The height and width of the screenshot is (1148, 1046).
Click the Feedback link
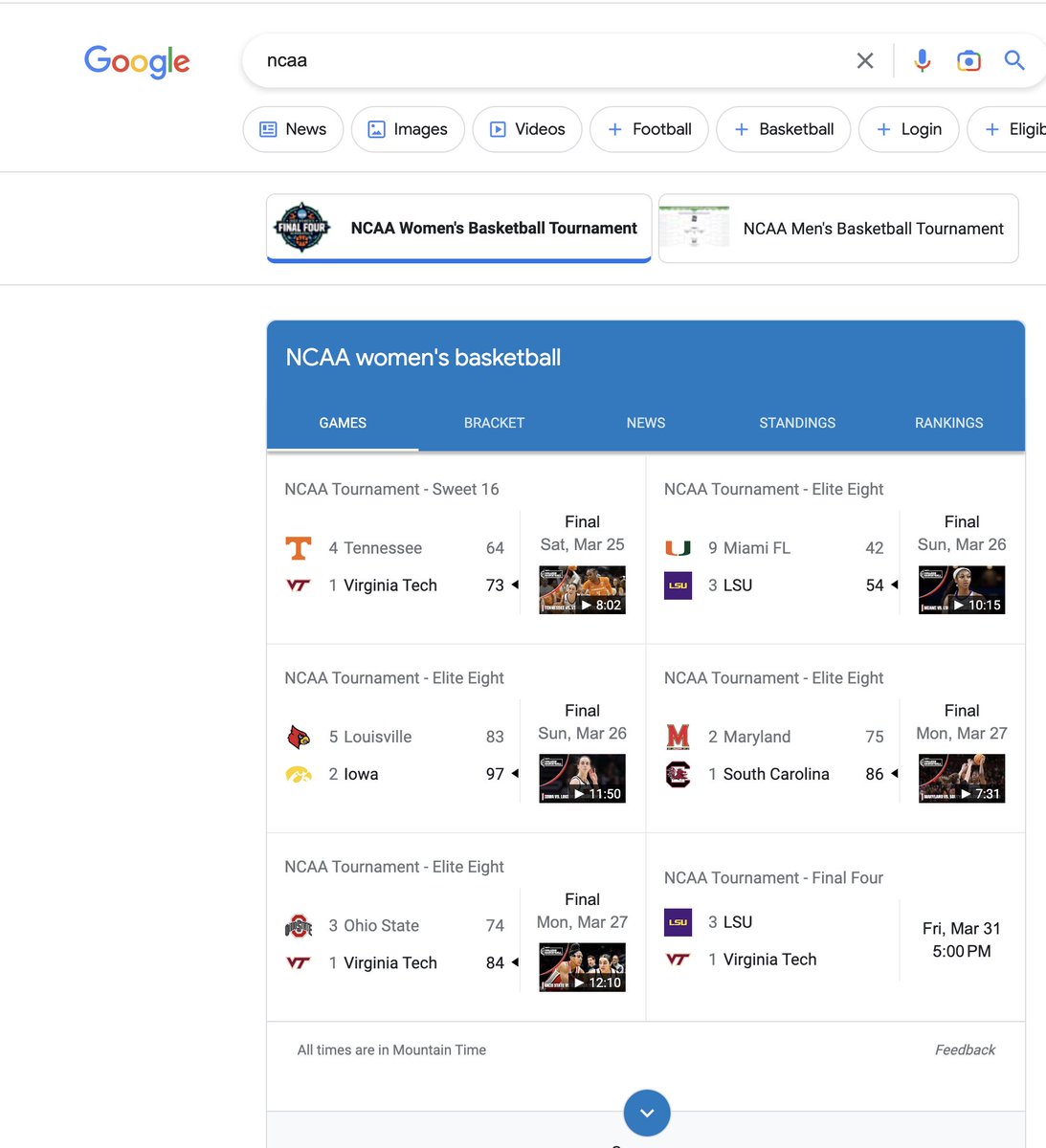click(x=965, y=1050)
